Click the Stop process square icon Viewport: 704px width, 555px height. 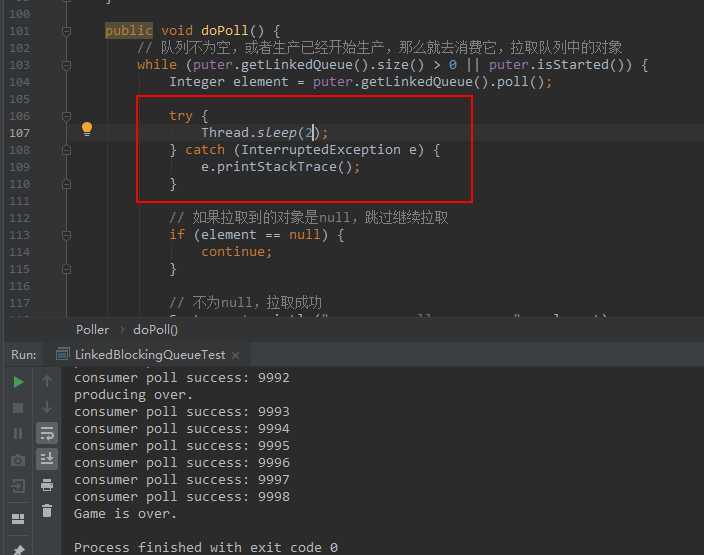tap(18, 408)
